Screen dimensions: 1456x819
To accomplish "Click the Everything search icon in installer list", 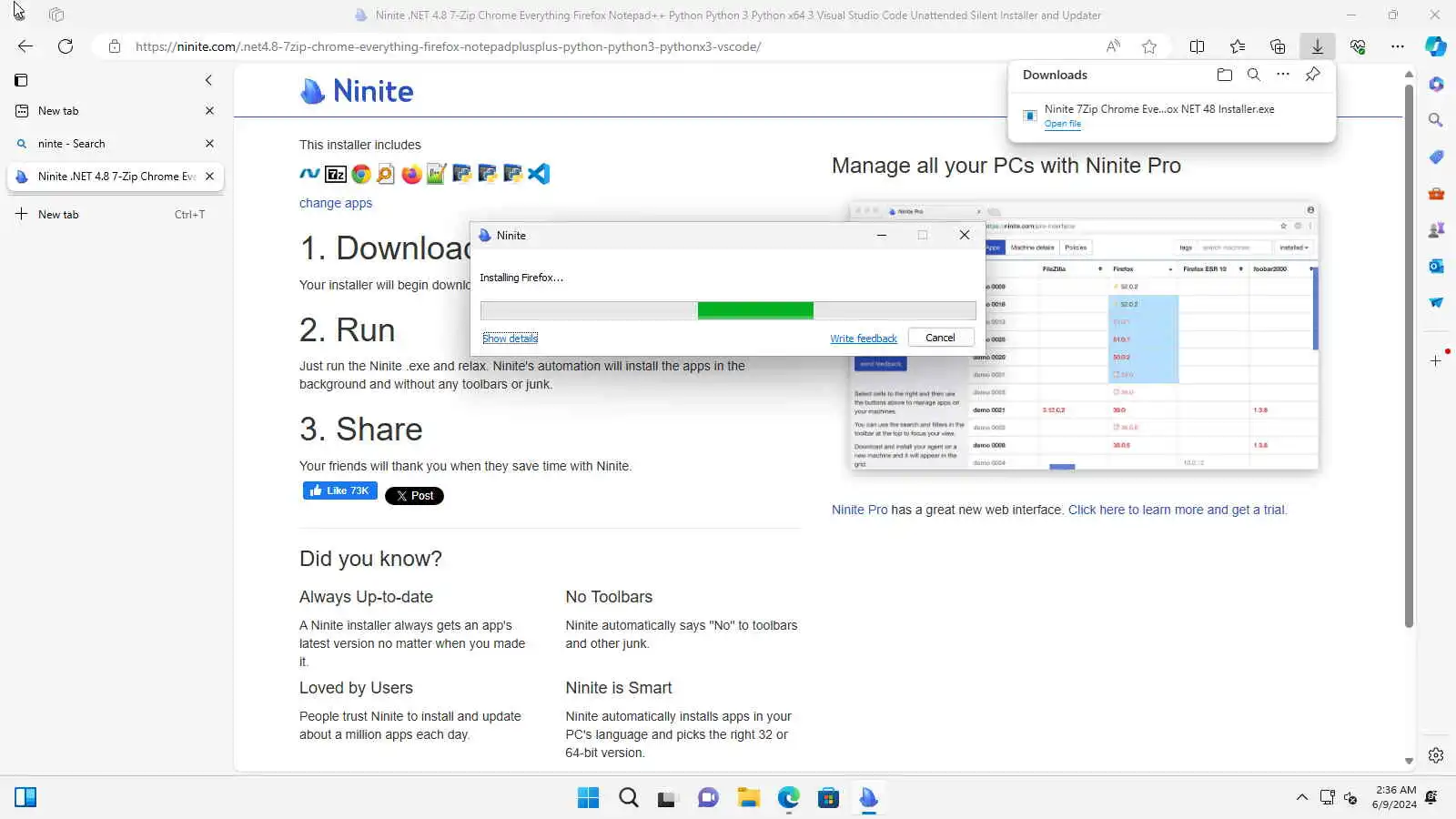I will (x=386, y=174).
